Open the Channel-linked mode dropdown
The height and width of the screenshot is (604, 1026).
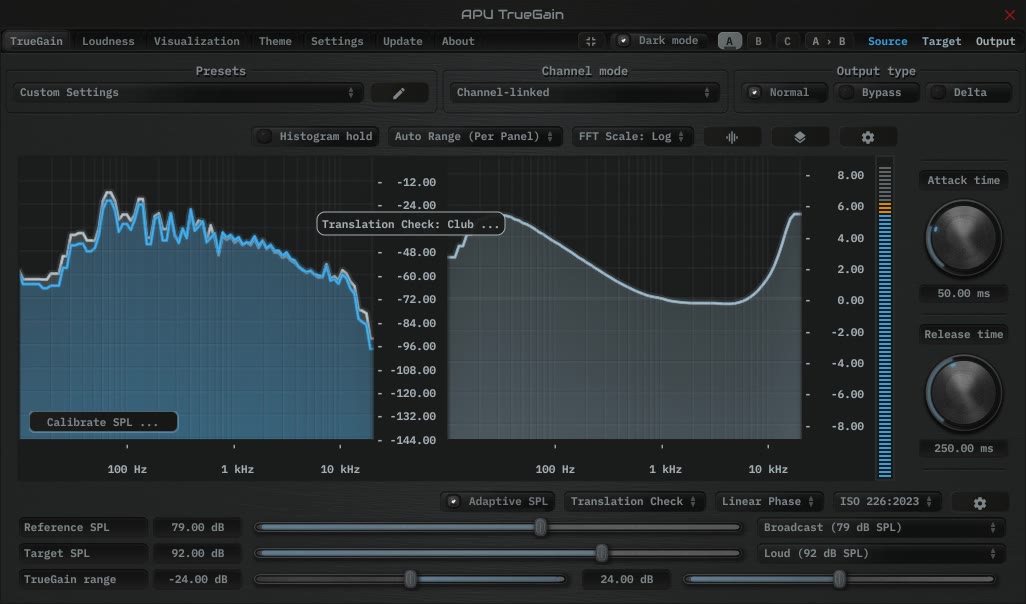click(584, 93)
